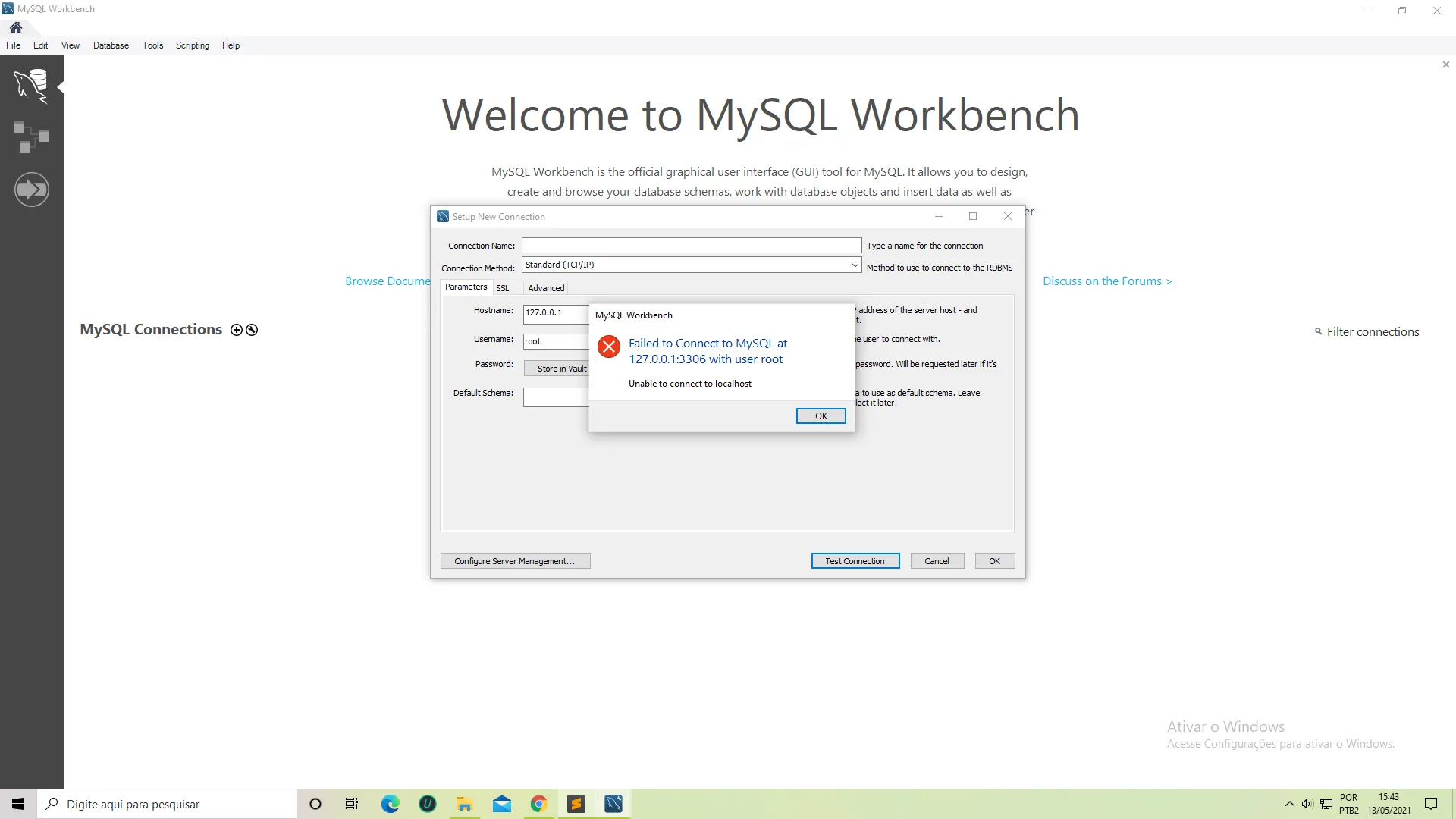Expand the Connection Method dropdown
The height and width of the screenshot is (819, 1456).
pos(855,265)
